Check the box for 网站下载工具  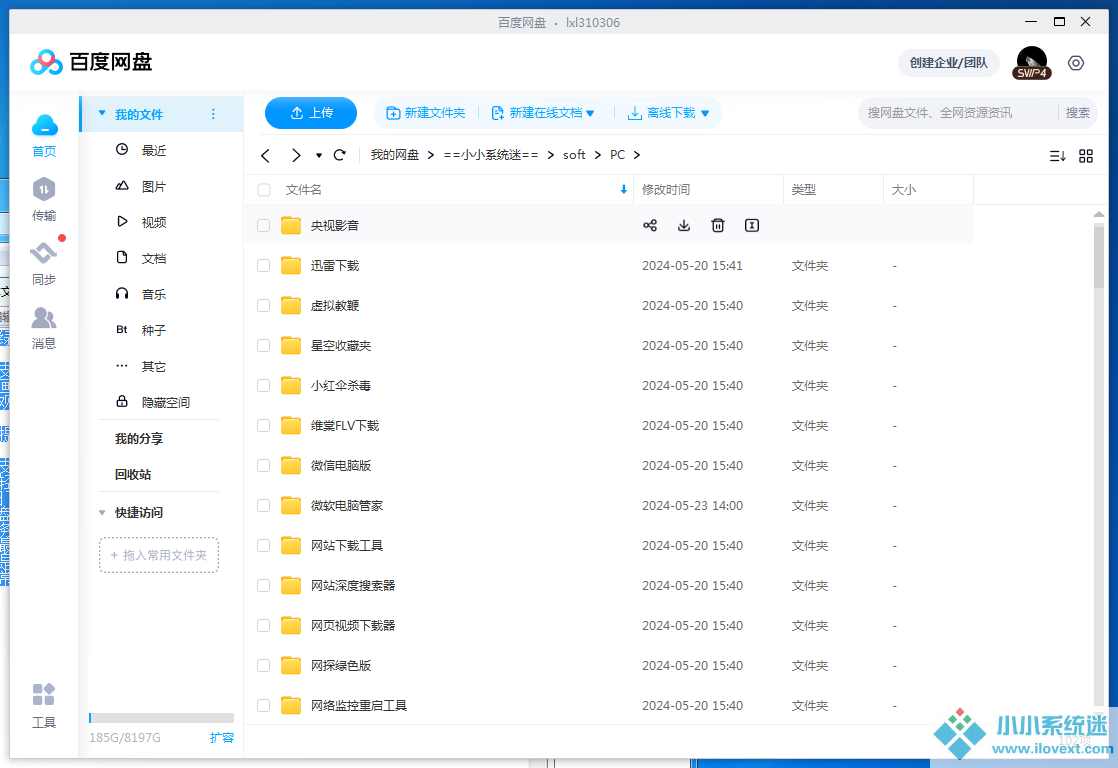[x=264, y=545]
